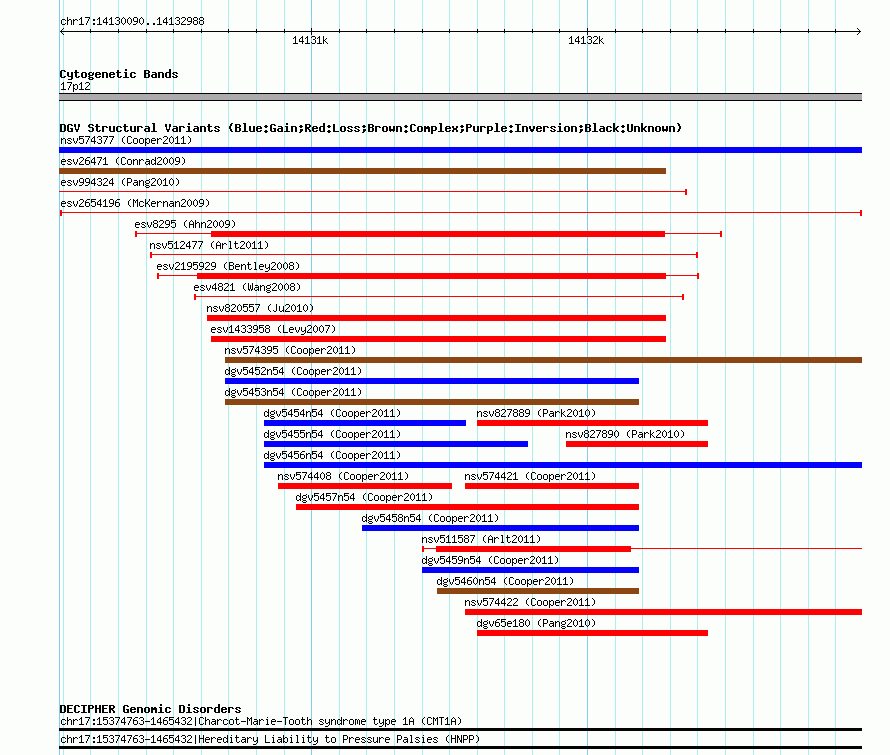The width and height of the screenshot is (890, 755).
Task: Select the nsv574422 (Cooper2011) label
Action: click(530, 602)
